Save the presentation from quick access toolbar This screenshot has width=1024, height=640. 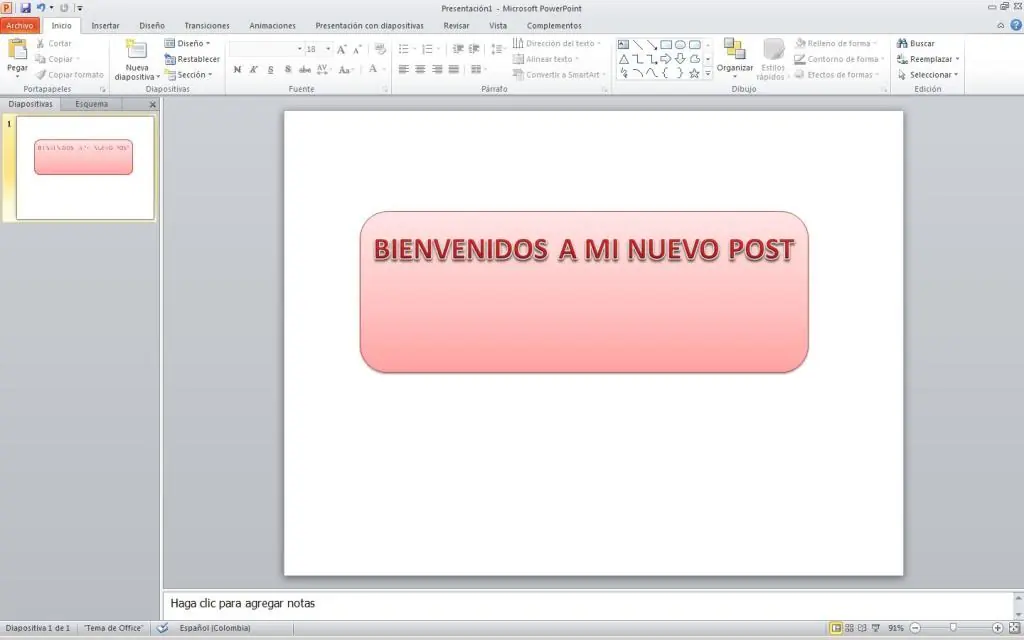(25, 8)
